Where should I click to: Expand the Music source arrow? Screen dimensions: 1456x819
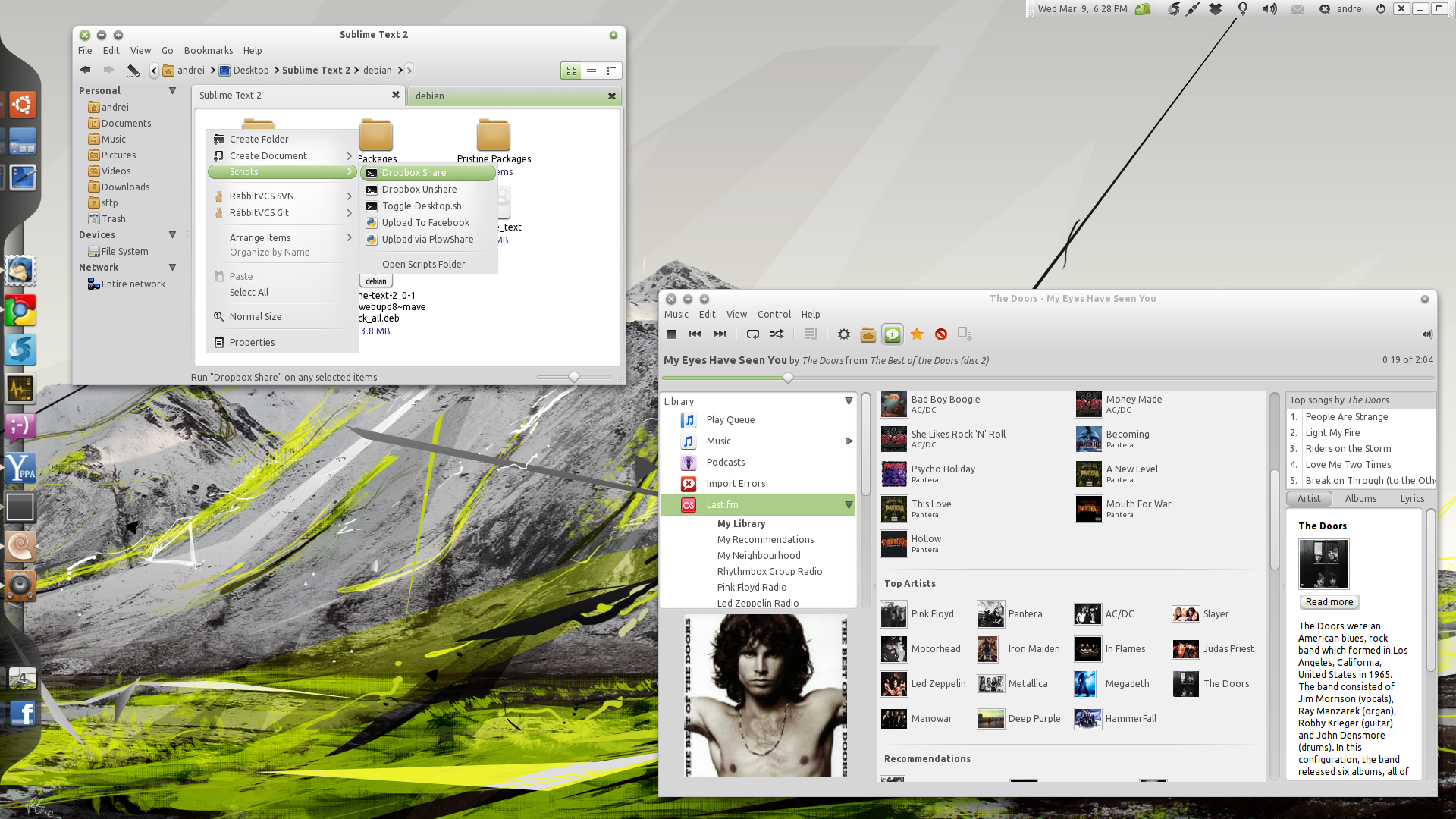tap(849, 441)
